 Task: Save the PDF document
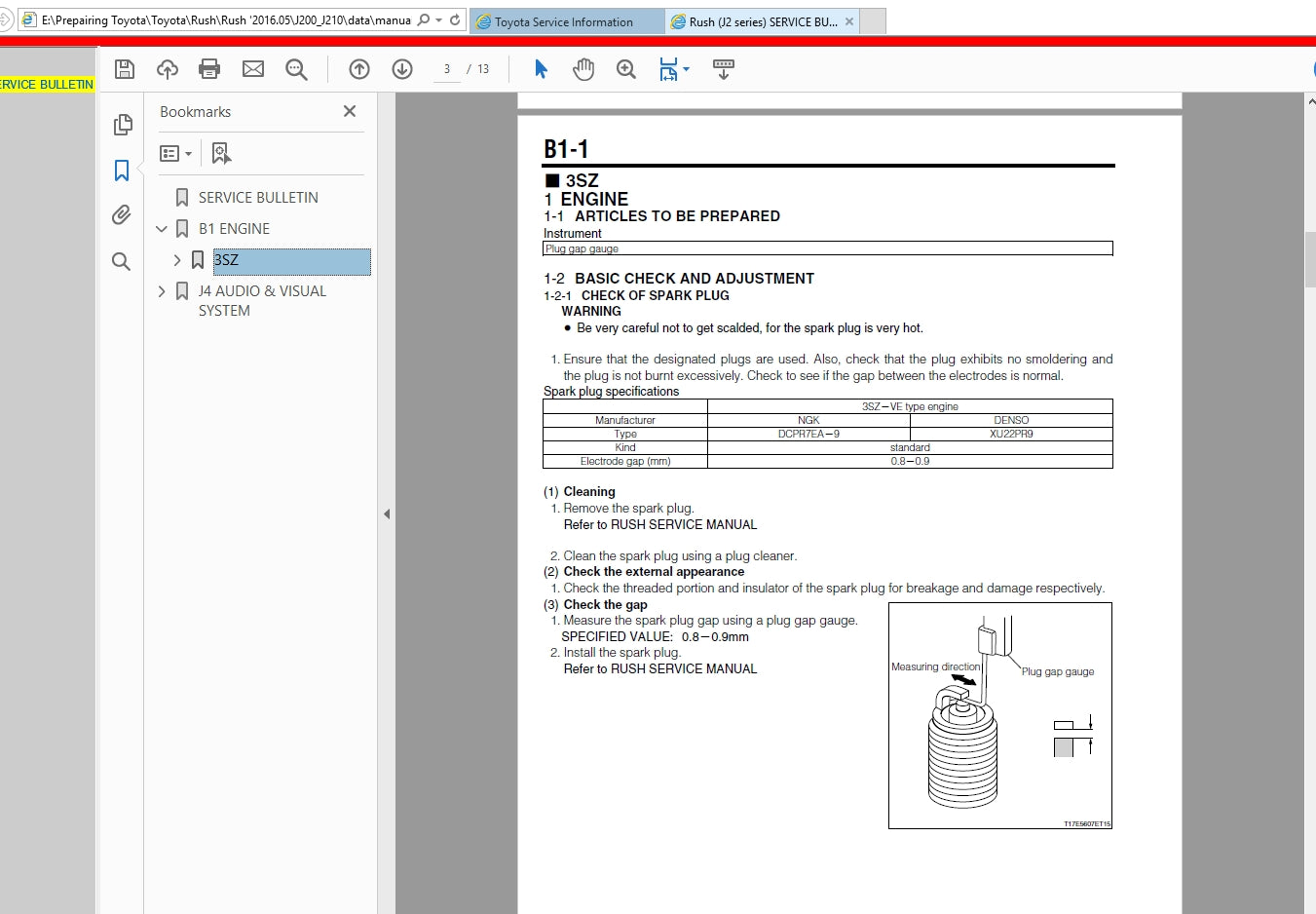tap(124, 68)
